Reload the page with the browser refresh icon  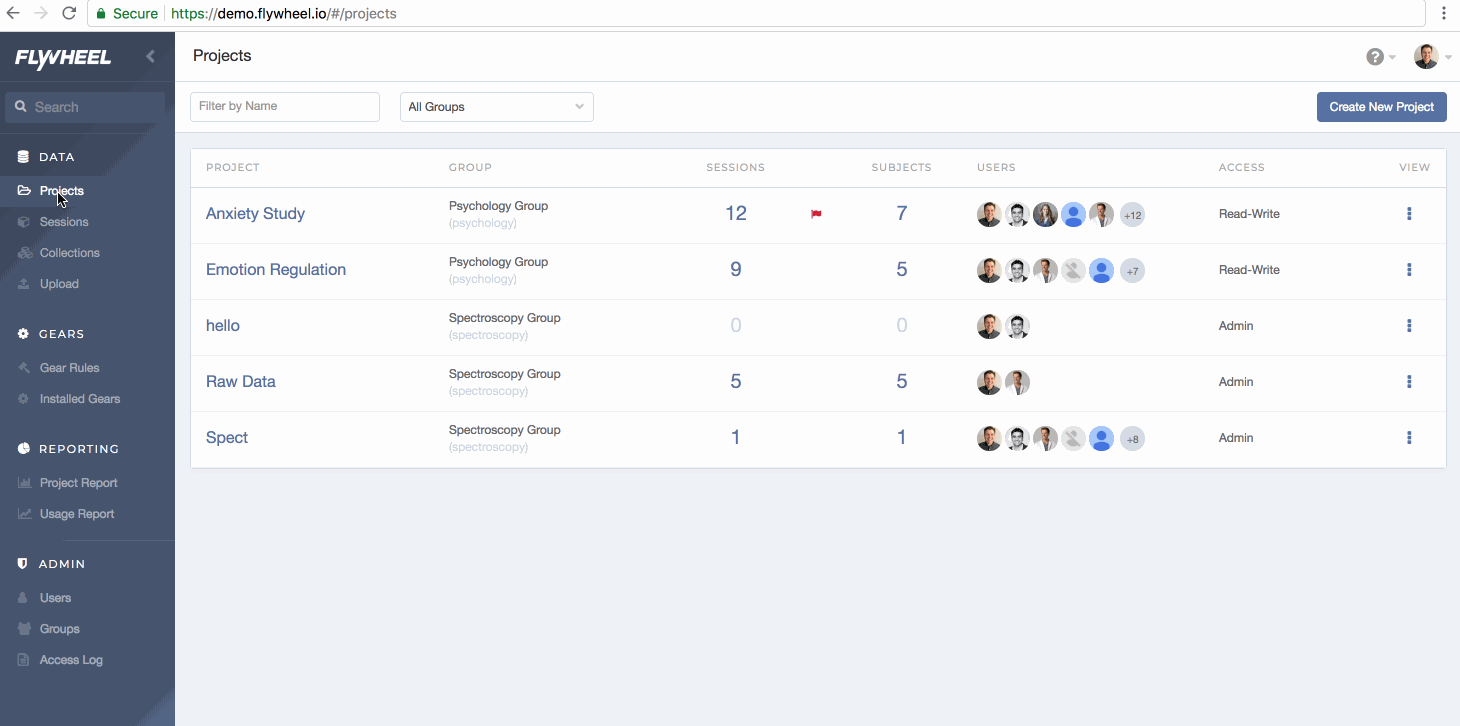(69, 14)
